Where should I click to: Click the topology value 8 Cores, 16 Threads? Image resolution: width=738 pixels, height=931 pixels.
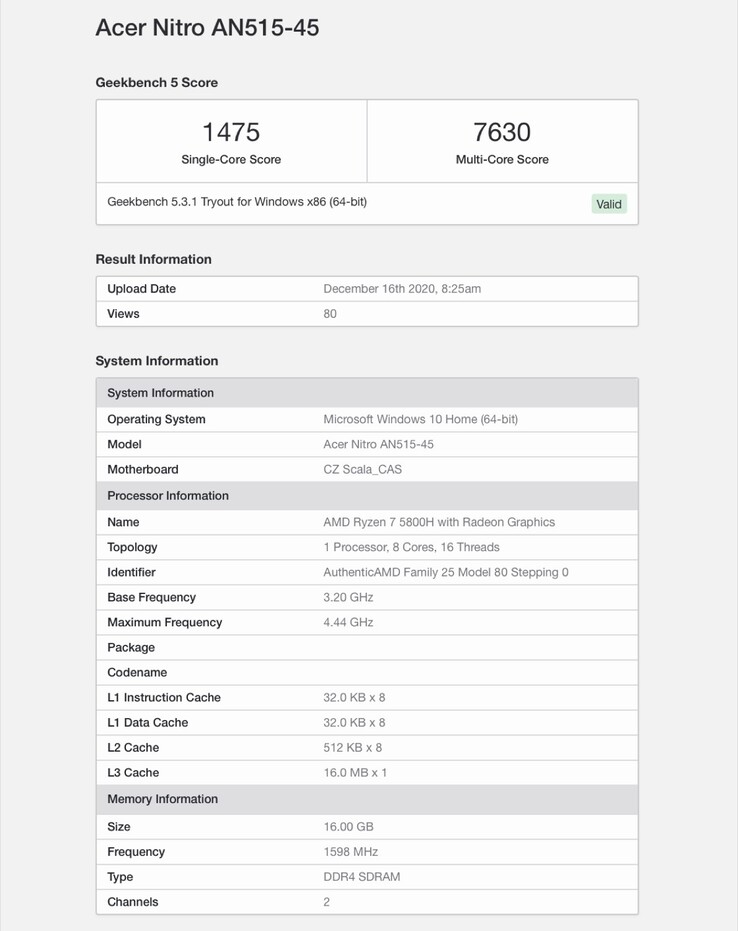tap(411, 547)
